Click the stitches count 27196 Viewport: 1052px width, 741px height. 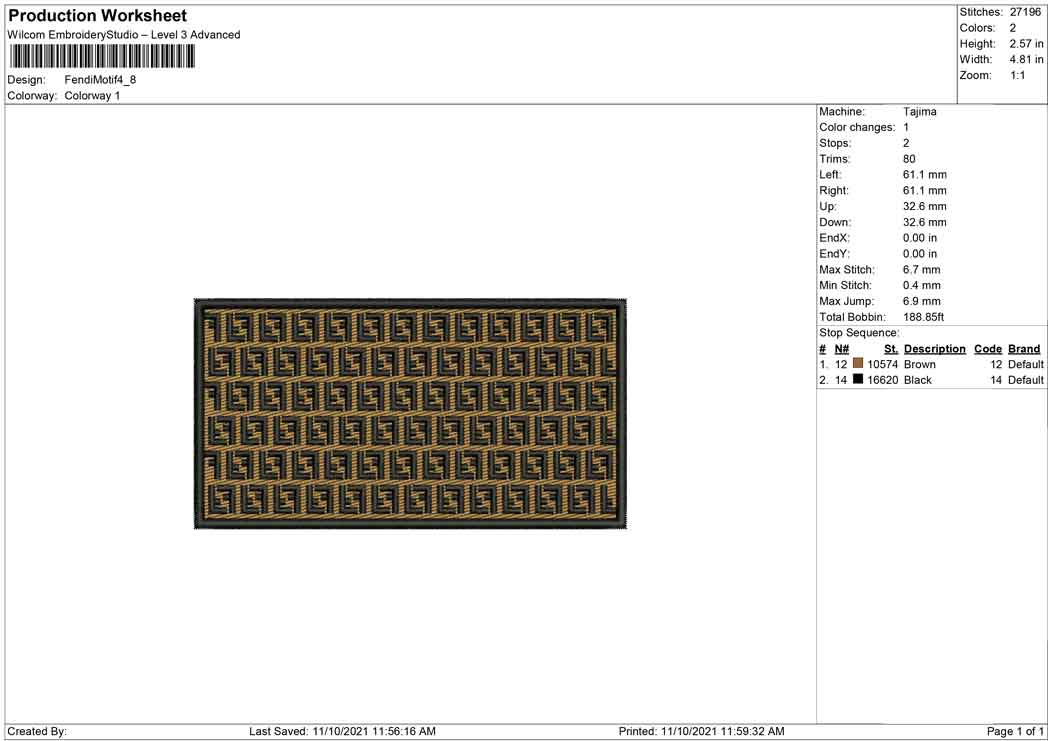pos(1025,12)
